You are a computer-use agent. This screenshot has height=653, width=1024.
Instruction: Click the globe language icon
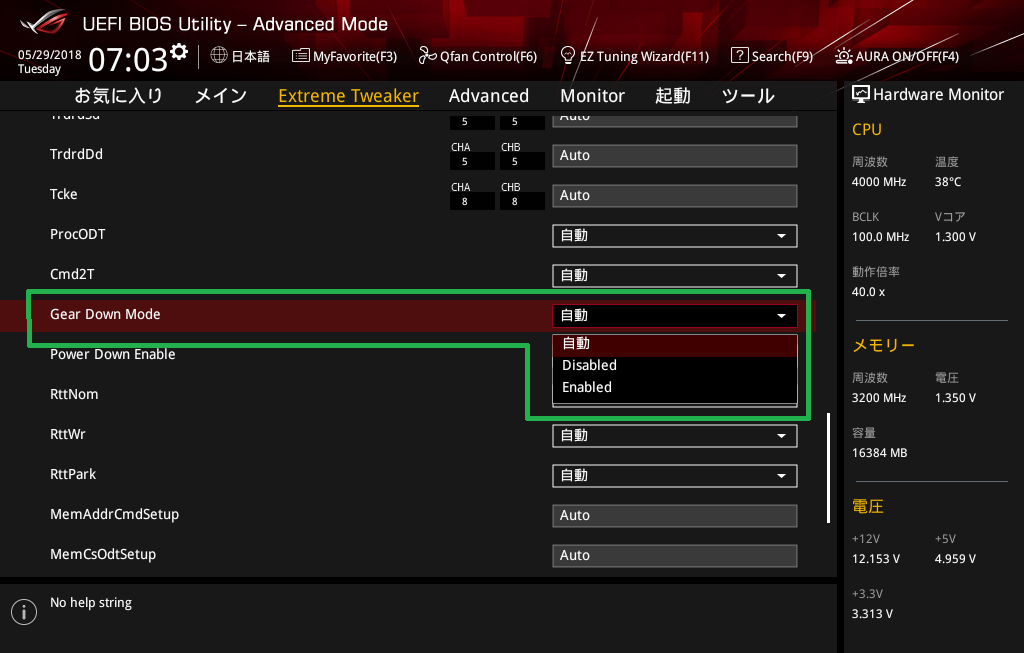tap(219, 56)
